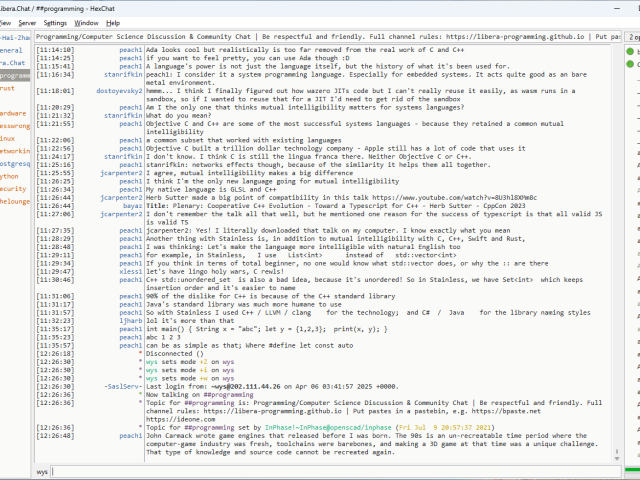Open the thelounge channel

pos(15,201)
